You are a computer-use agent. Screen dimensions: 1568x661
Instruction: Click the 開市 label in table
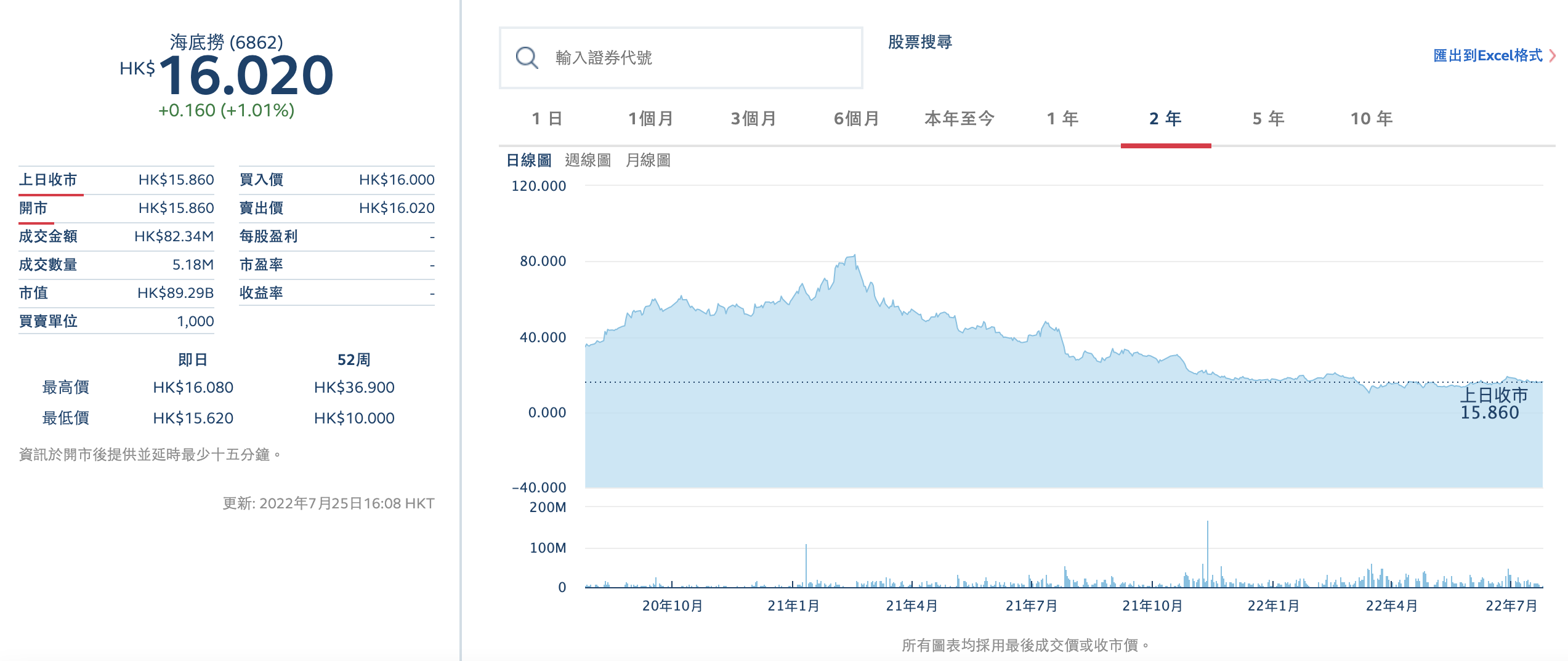pyautogui.click(x=33, y=208)
